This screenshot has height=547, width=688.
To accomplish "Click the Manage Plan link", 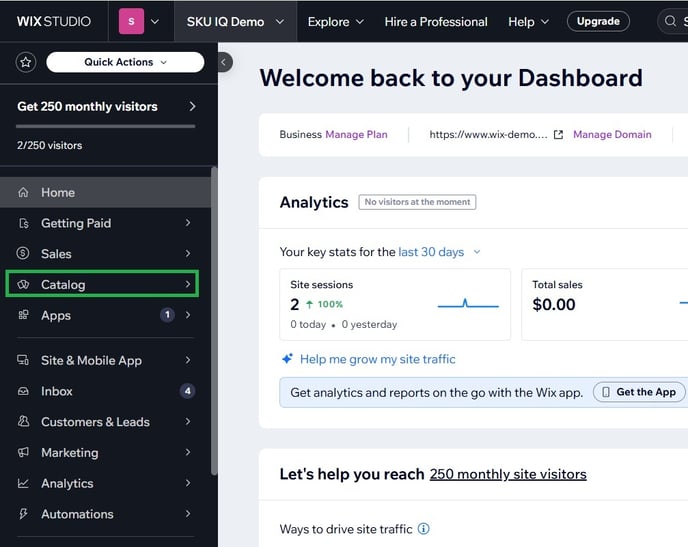I will tap(356, 135).
